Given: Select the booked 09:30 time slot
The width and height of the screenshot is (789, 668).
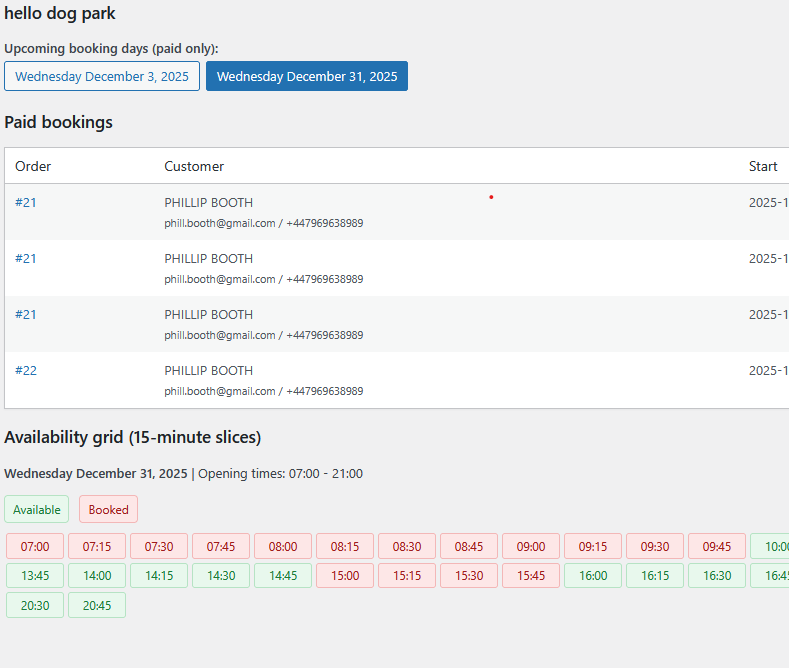Looking at the screenshot, I should [x=655, y=546].
